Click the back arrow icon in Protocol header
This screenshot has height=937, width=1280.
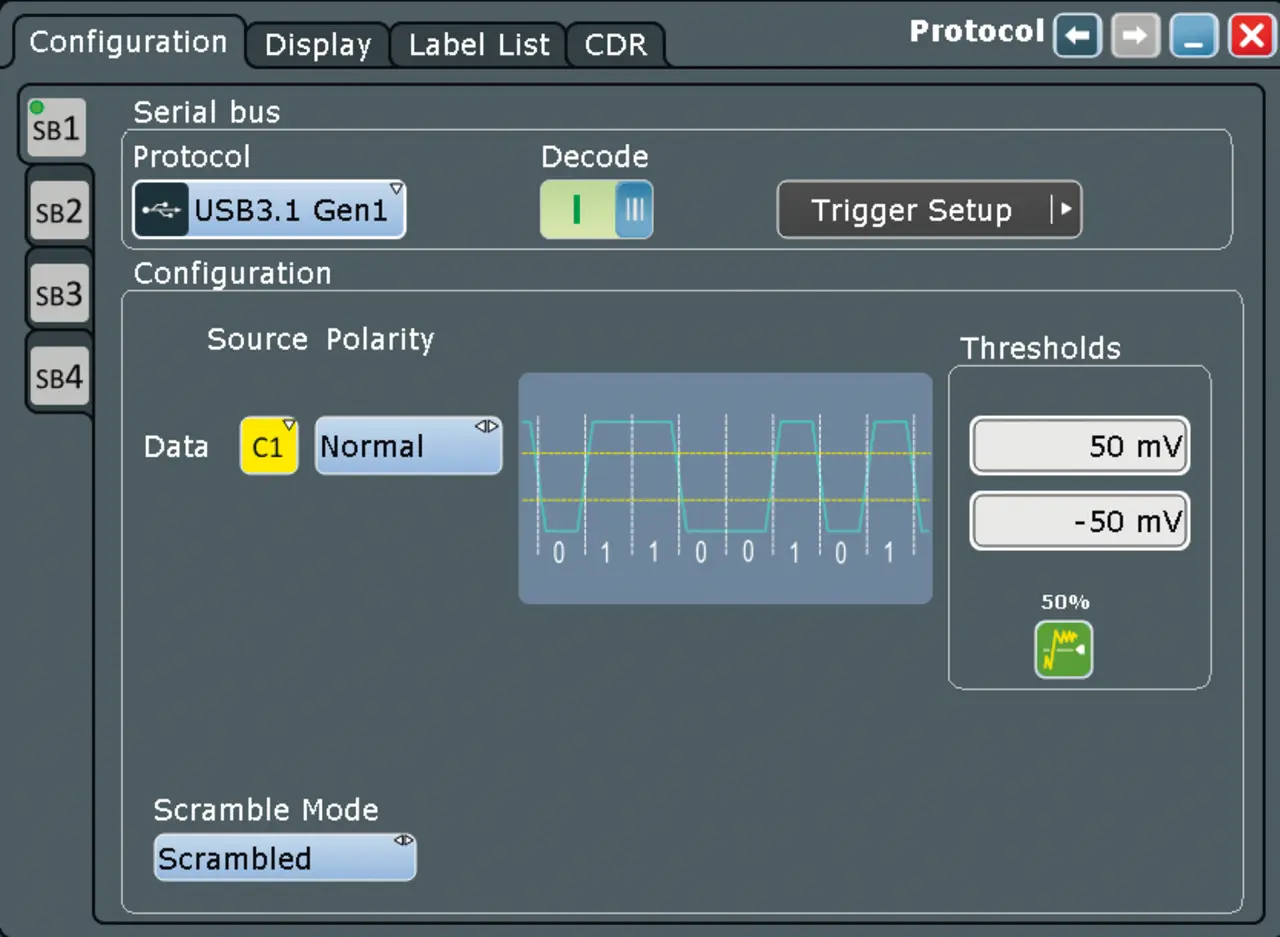(1076, 38)
